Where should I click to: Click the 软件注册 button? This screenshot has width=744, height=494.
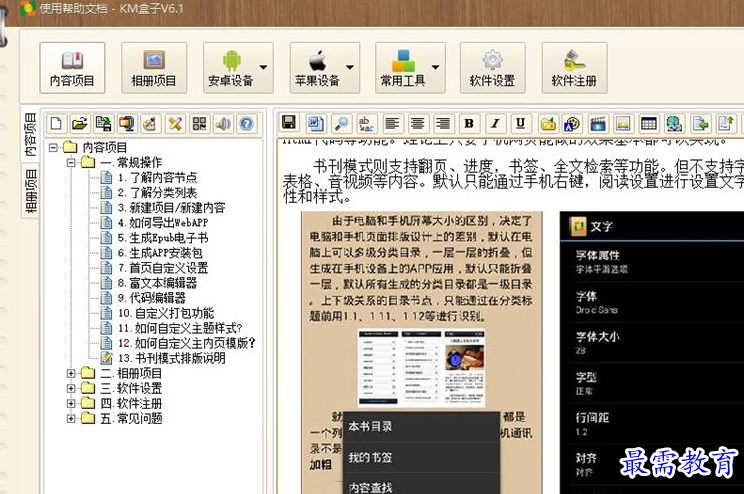tap(573, 69)
